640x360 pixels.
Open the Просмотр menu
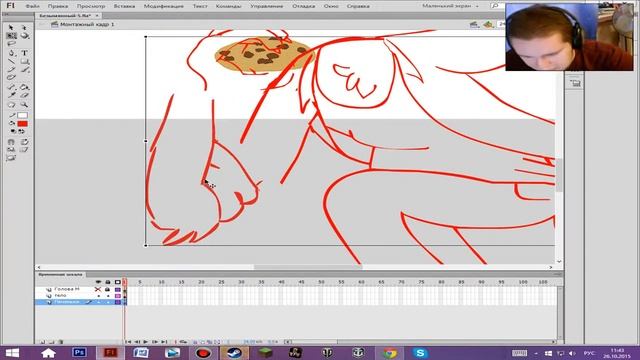coord(91,6)
